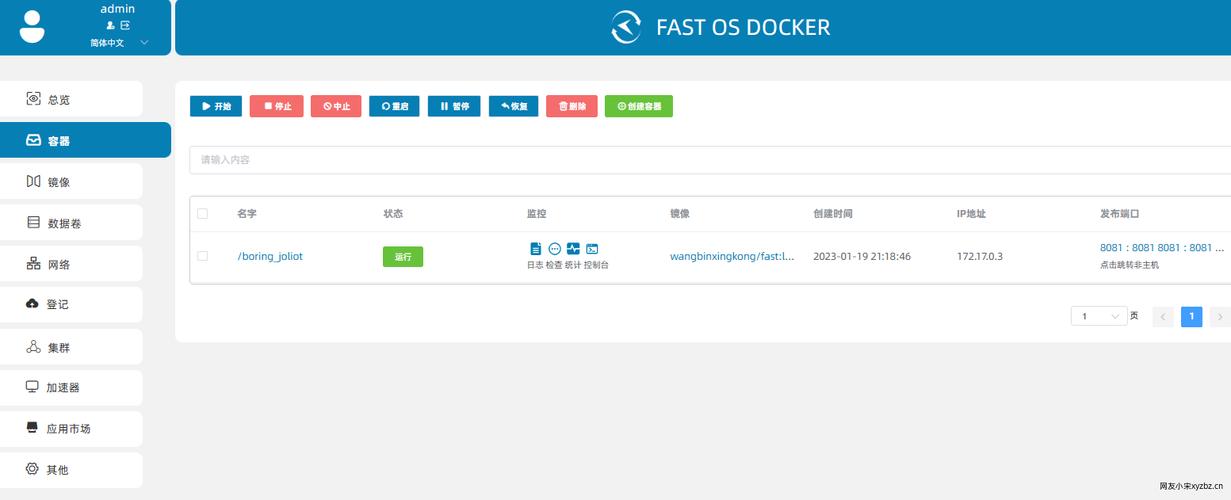Open the 控制台 console icon for boring_joliot

(x=592, y=248)
